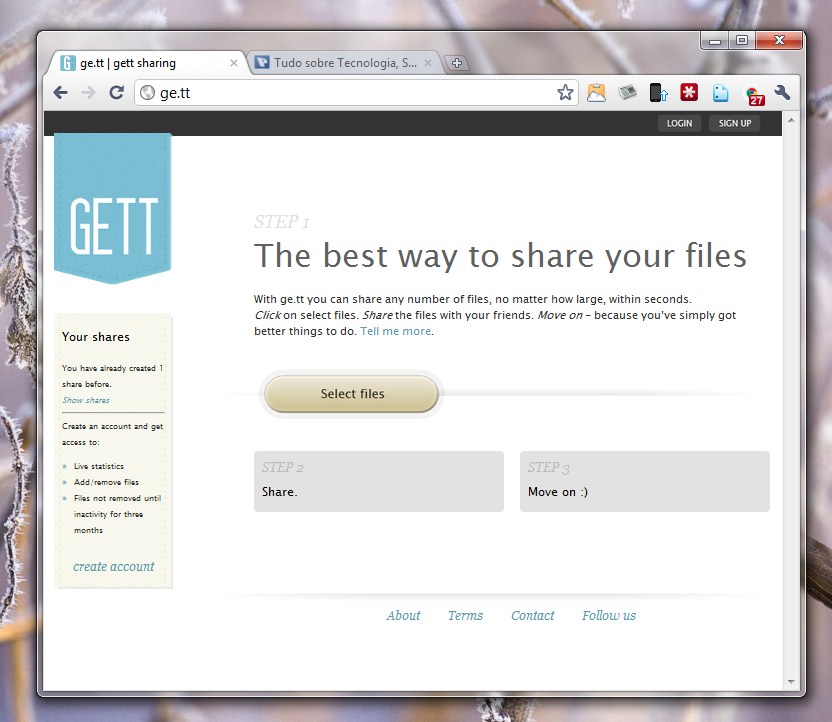Close the Tudo sobre Tecnologia tab
This screenshot has width=832, height=722.
point(428,63)
